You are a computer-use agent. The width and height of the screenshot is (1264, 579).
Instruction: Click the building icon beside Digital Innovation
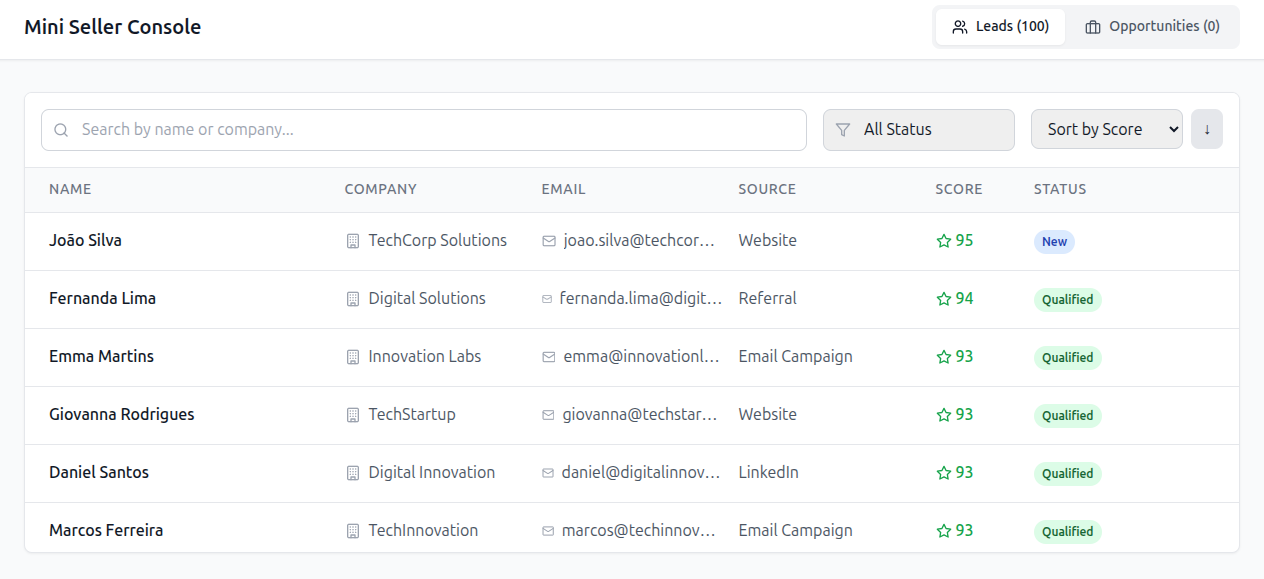click(x=352, y=473)
